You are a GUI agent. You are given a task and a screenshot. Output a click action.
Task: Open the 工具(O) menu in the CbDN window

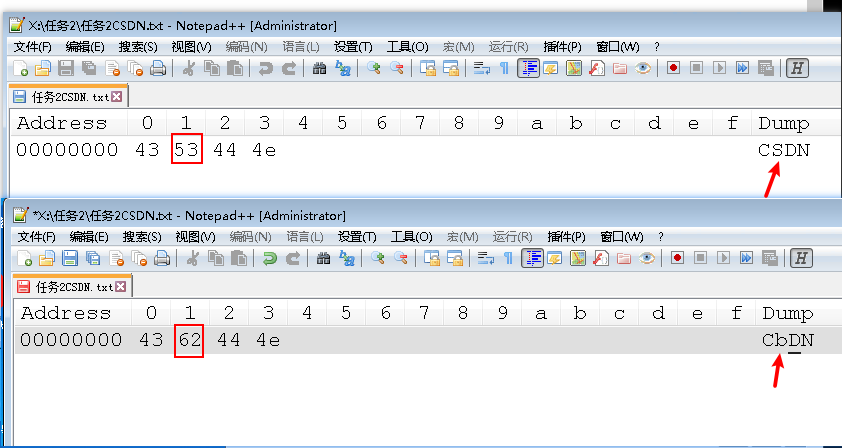pyautogui.click(x=412, y=237)
